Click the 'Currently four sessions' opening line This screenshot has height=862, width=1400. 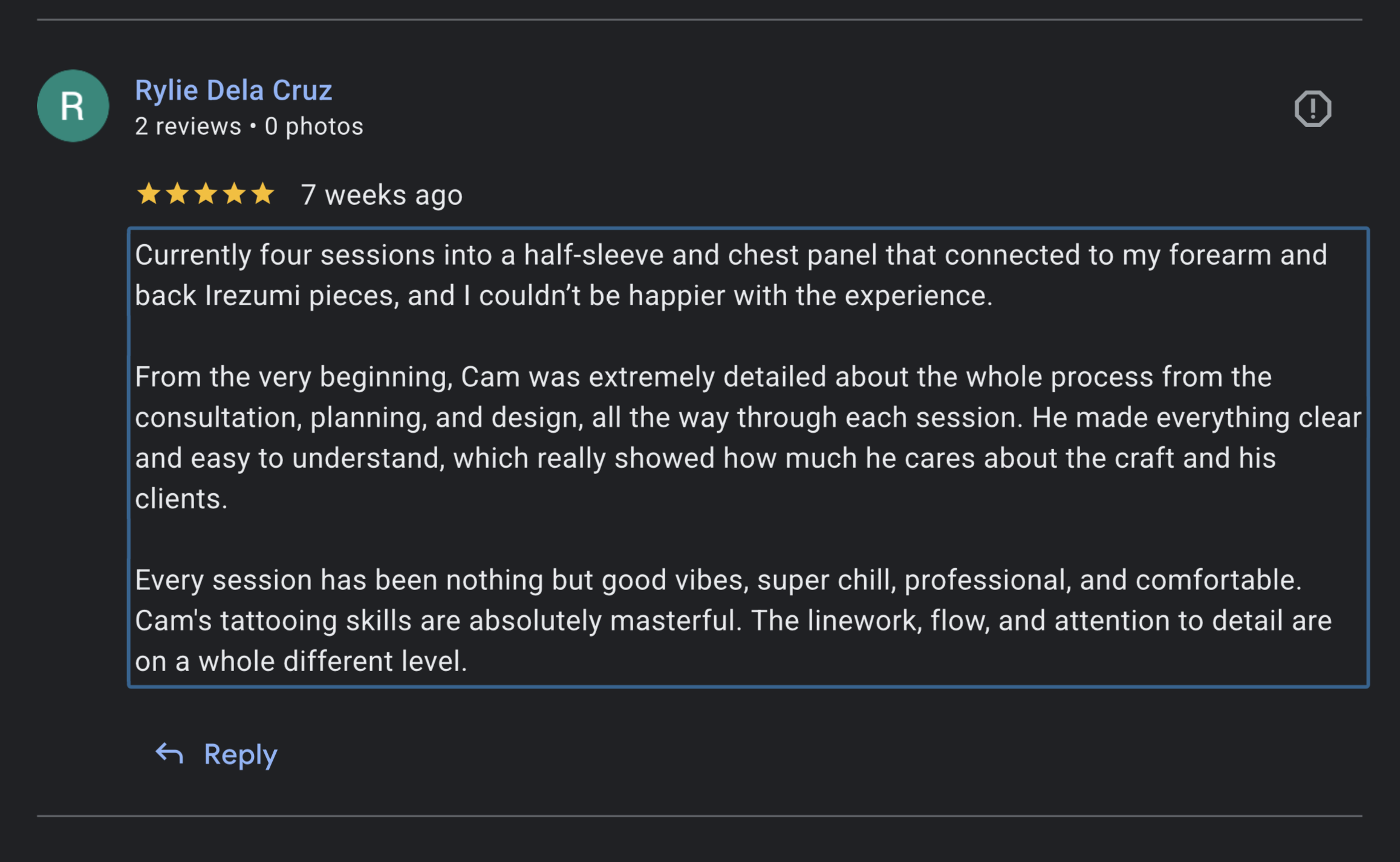point(731,255)
